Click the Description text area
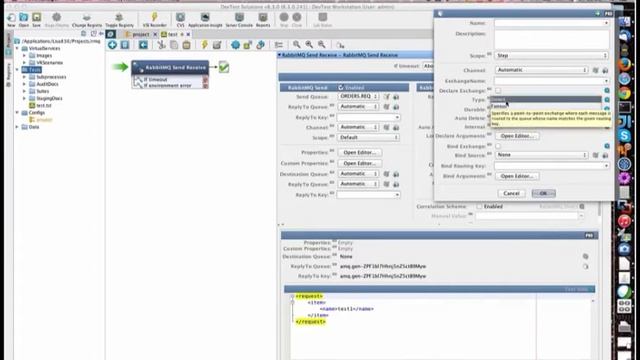 click(551, 40)
